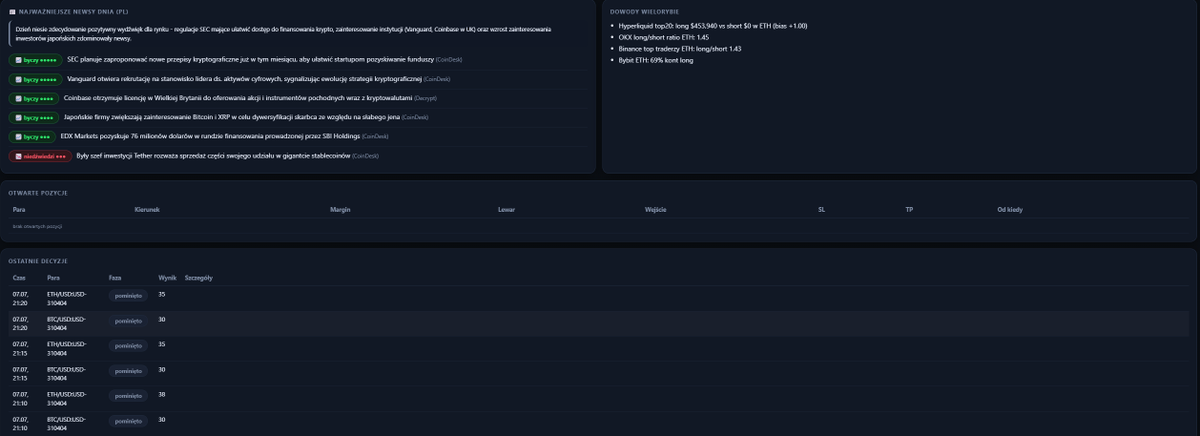Viewport: 1200px width, 436px height.
Task: Select the byczy badge on the Japanese firms news
Action: click(x=33, y=117)
